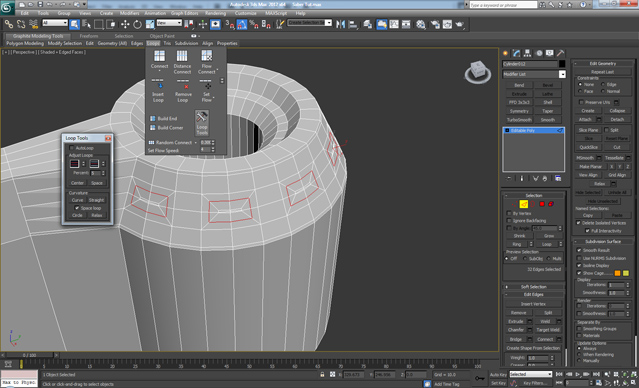
Task: Click the TurboSmooth modifier button
Action: 519,120
